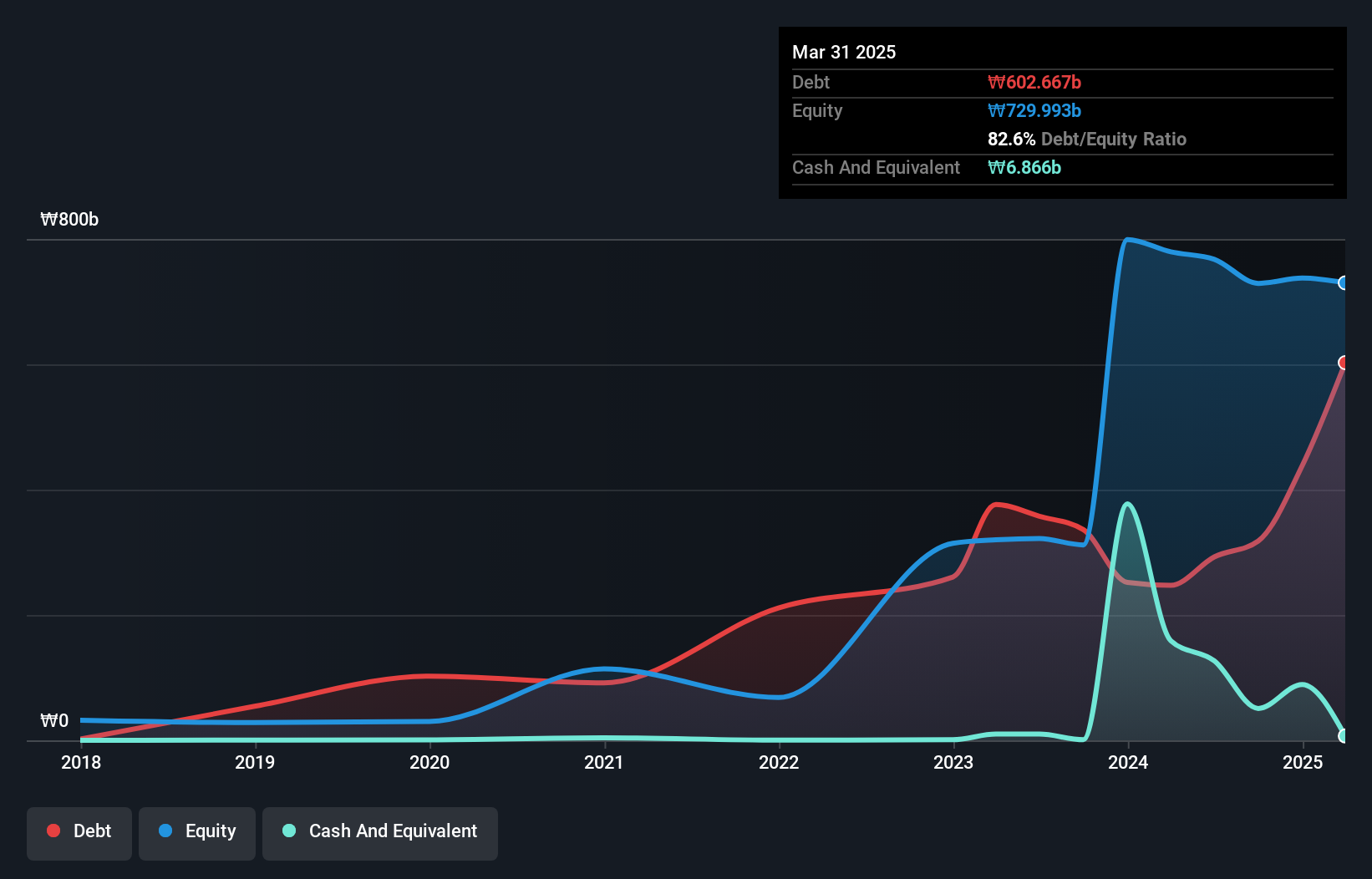Select the teal Cash endpoint marker

[1344, 736]
